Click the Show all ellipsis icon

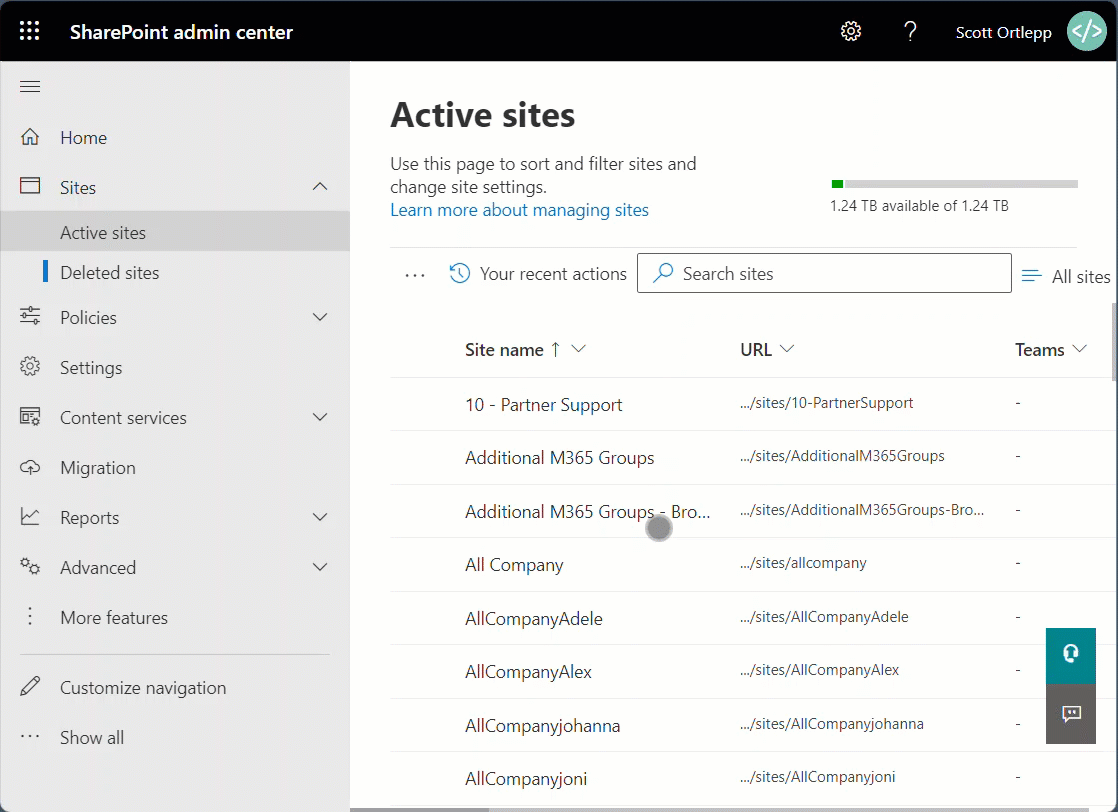point(30,736)
